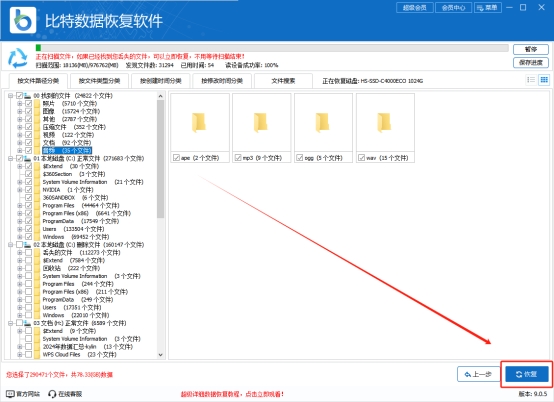This screenshot has width=554, height=402.
Task: Click the circular recycle arrows scanning icon
Action: pos(17,58)
